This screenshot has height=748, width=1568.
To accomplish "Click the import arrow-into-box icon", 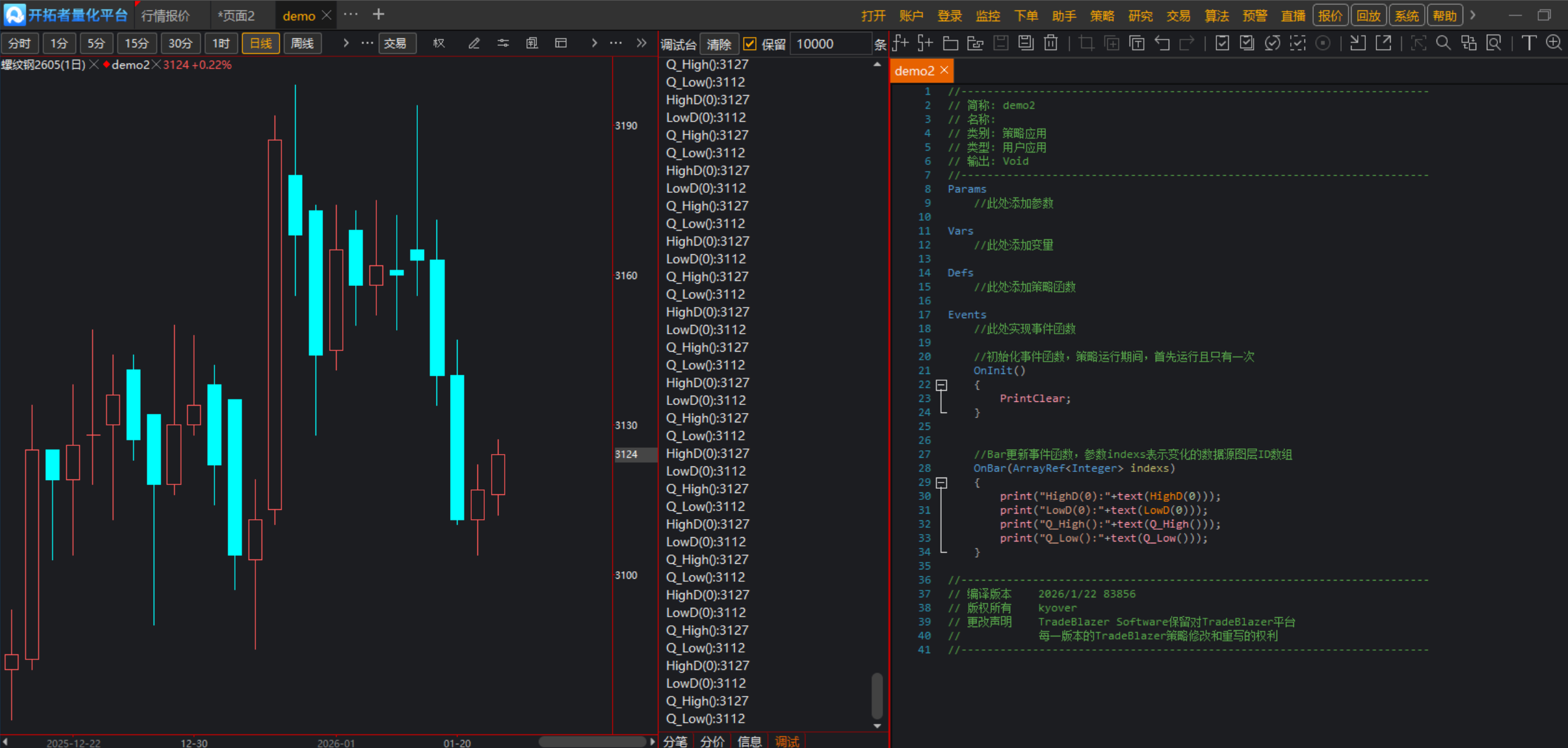I will (1357, 43).
